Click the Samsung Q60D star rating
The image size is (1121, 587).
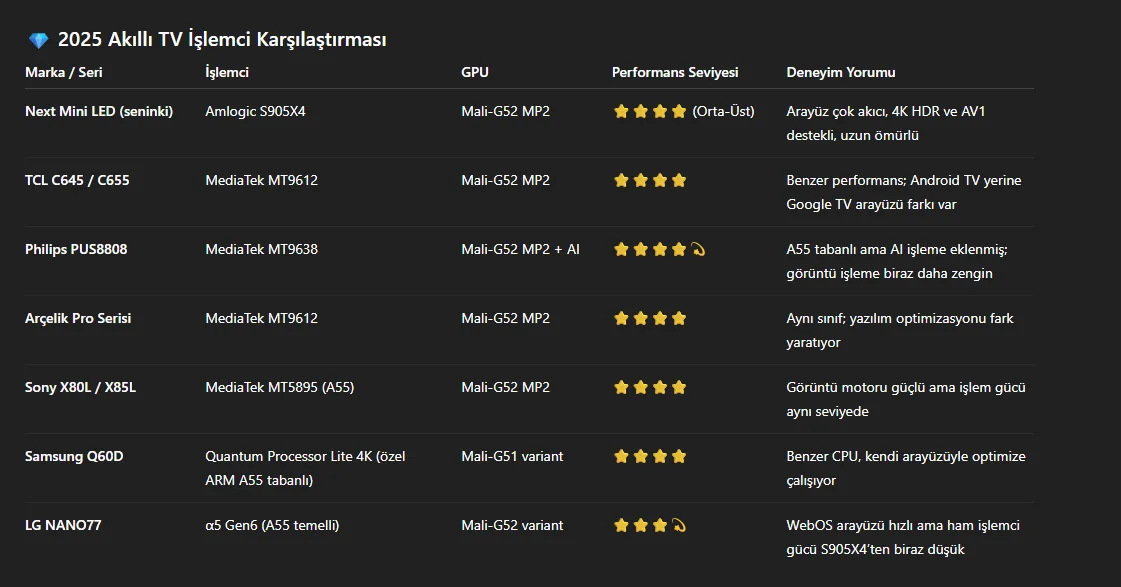coord(650,456)
